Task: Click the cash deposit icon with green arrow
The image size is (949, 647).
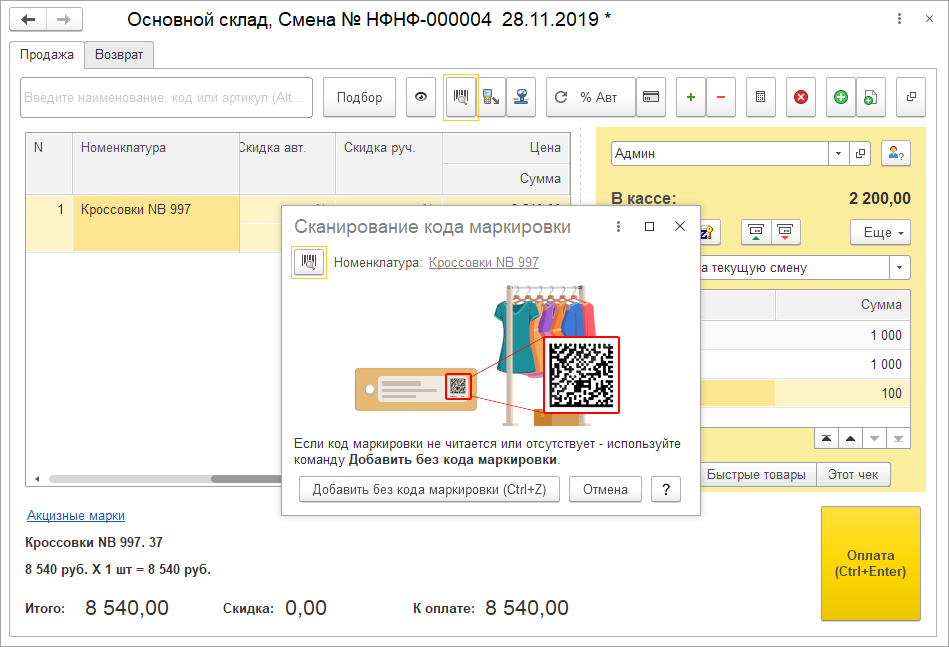Action: 755,232
